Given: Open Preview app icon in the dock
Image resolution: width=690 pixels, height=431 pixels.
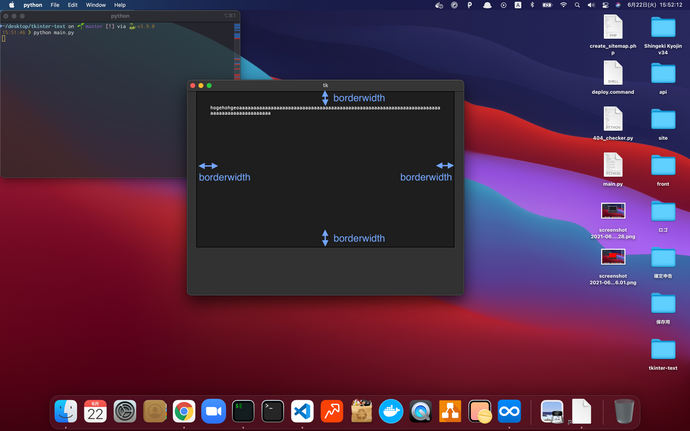Looking at the screenshot, I should point(552,411).
